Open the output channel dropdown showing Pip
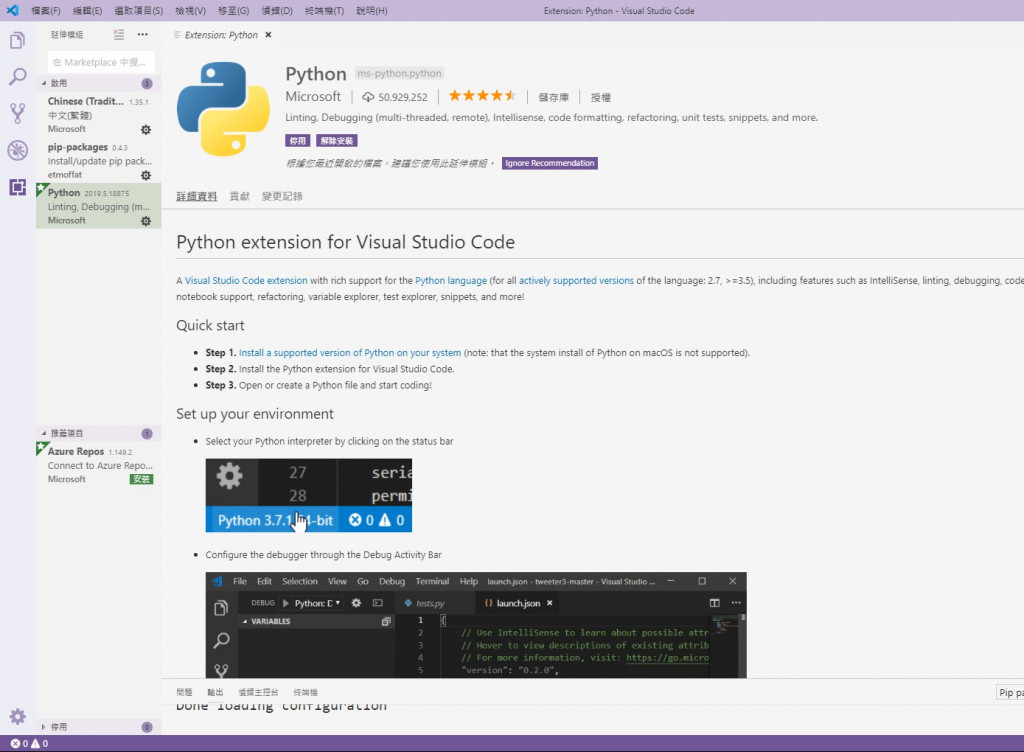1024x752 pixels. click(x=1009, y=693)
